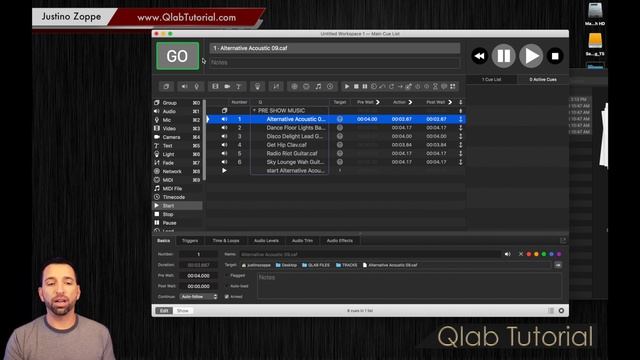Add a Stop cue via toolbar square icon
The width and height of the screenshot is (640, 360).
(356, 87)
